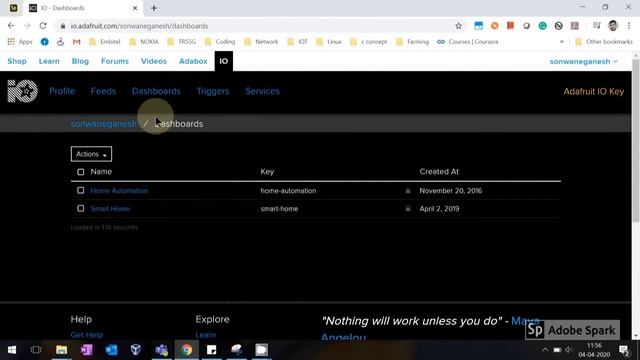Click the page vertical scrollbar
Image resolution: width=640 pixels, height=360 pixels.
[636, 141]
